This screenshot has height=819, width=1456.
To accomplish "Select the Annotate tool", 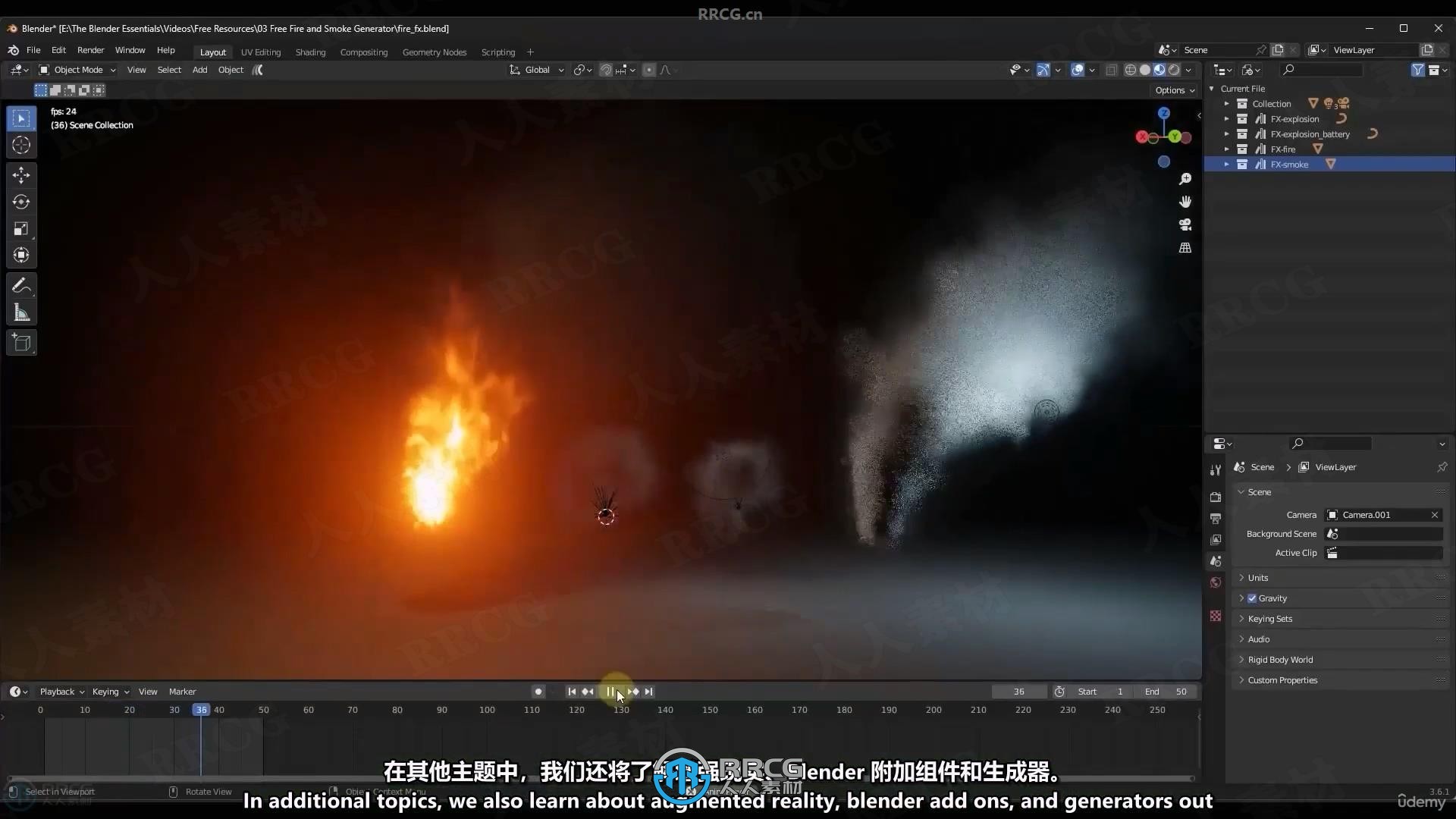I will [21, 286].
